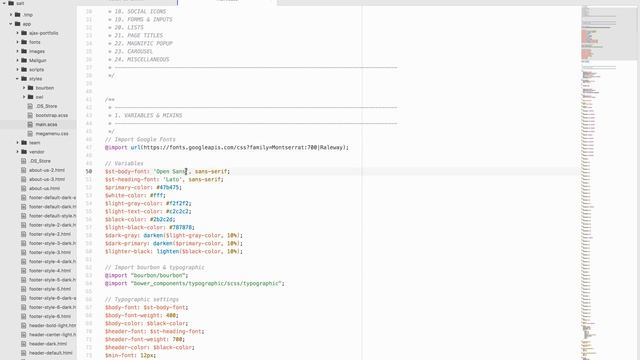640x360 pixels.
Task: Click the scripts folder icon
Action: 24,69
